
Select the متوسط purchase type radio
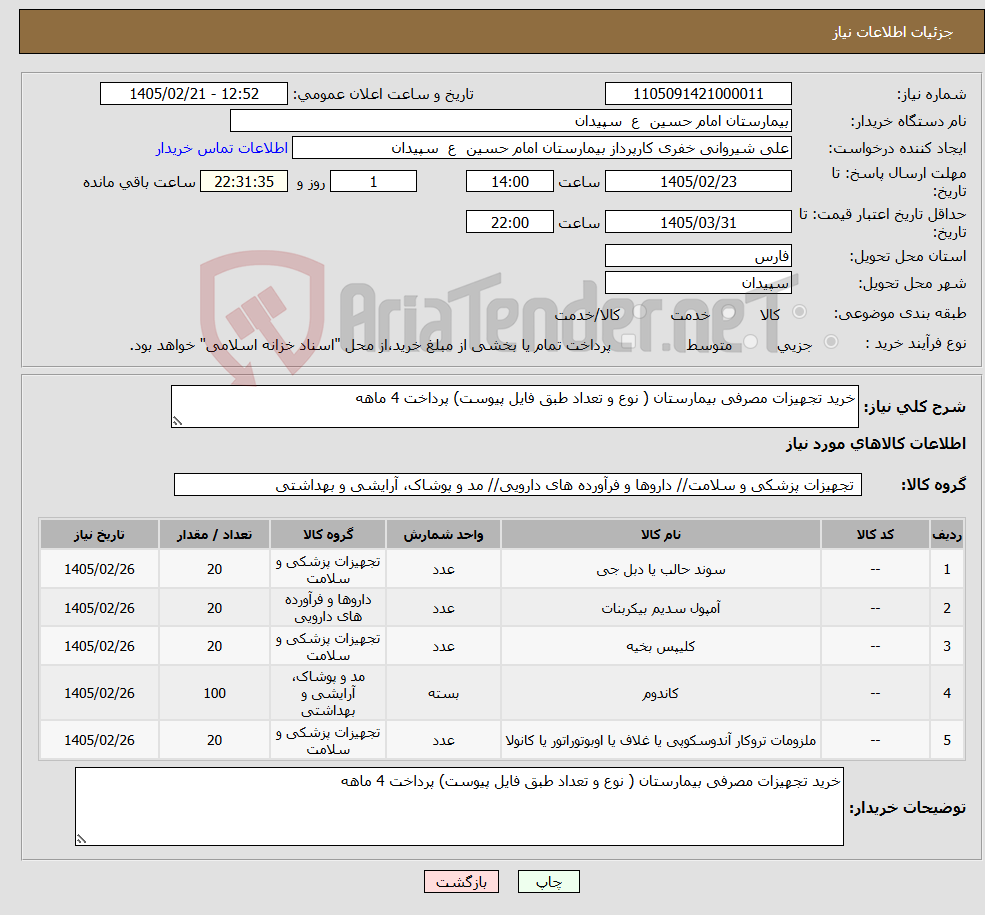pos(751,342)
